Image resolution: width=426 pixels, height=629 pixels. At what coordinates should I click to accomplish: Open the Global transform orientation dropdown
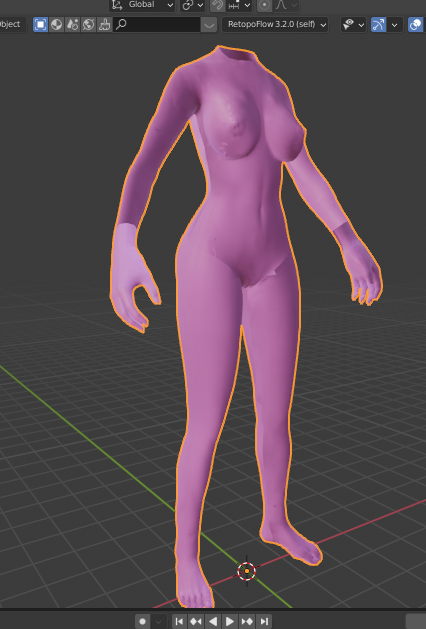[142, 5]
